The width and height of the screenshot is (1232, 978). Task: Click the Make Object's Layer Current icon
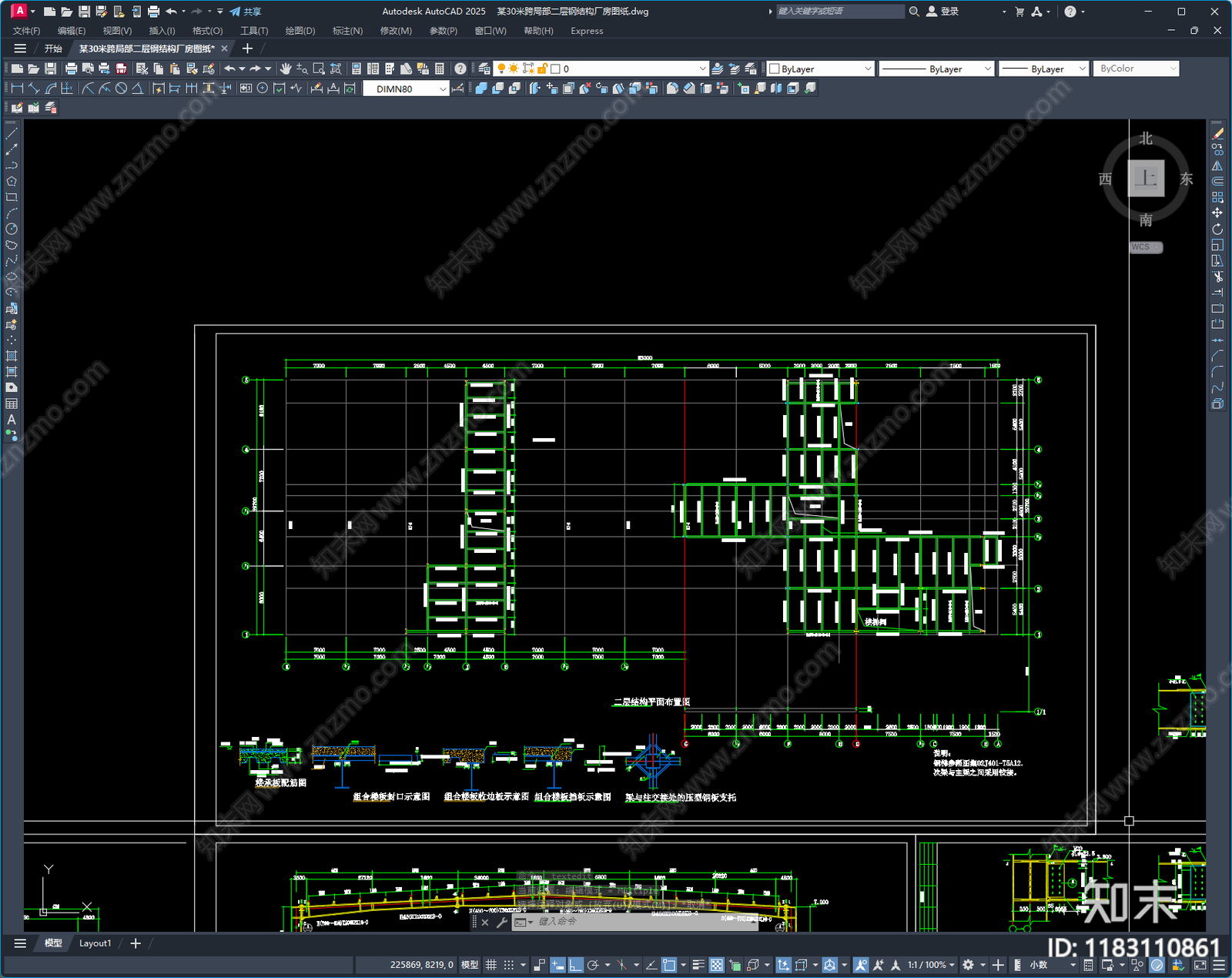coord(717,69)
